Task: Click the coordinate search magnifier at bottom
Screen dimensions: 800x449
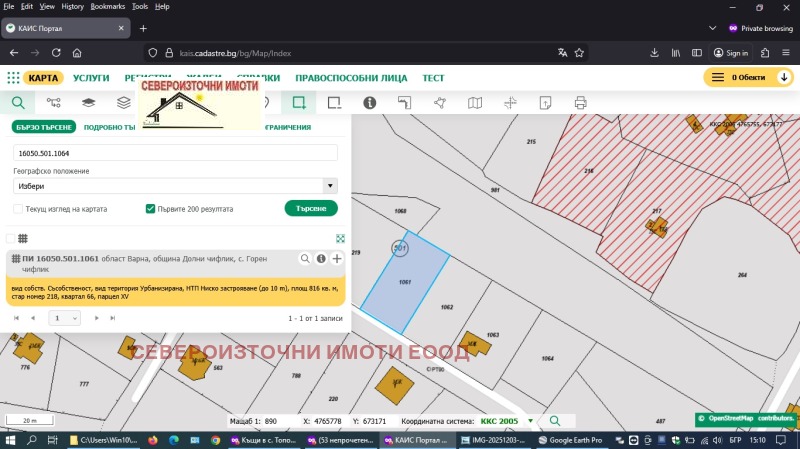Action: point(555,421)
